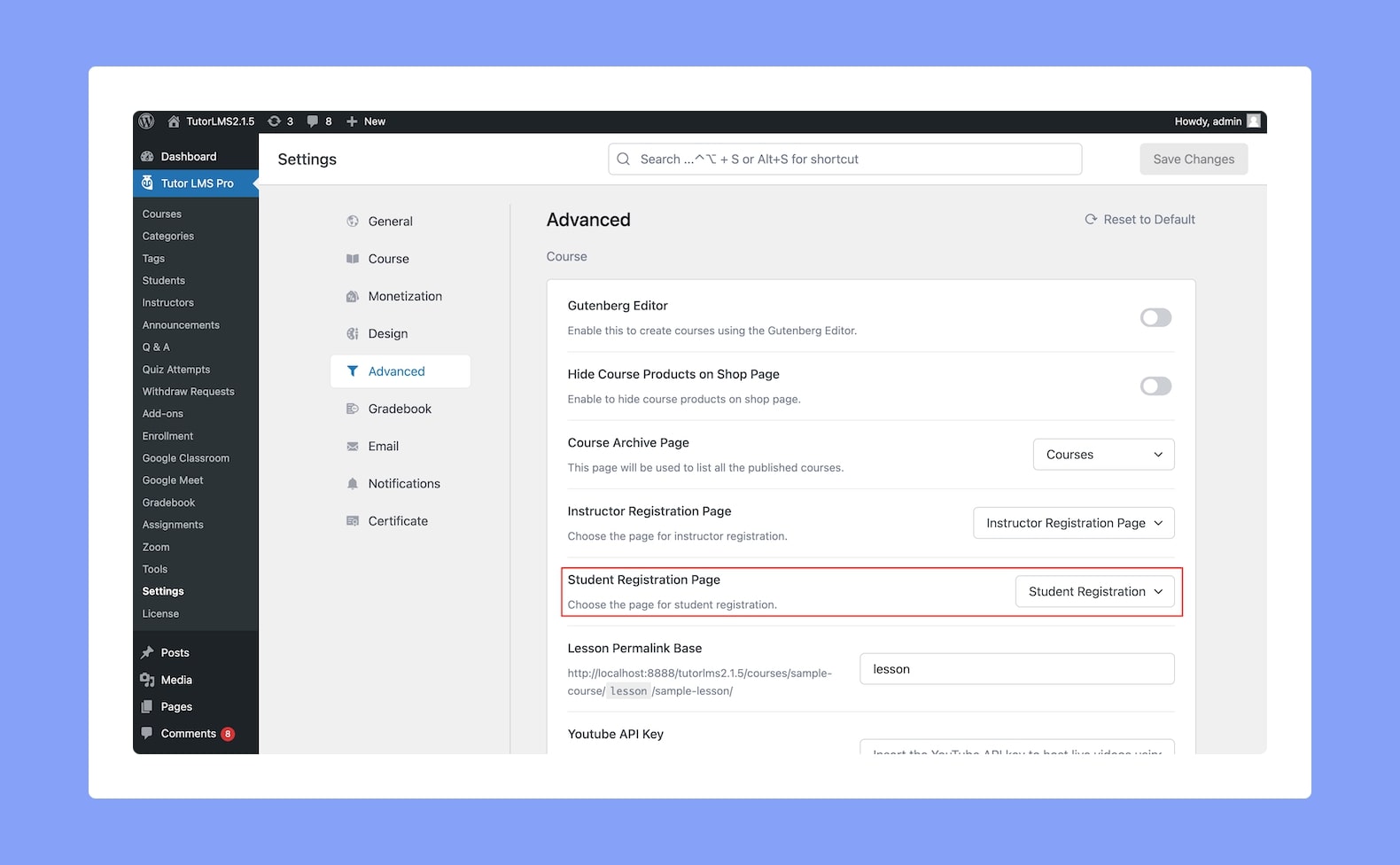Image resolution: width=1400 pixels, height=865 pixels.
Task: Click the Gradebook icon in settings list
Action: click(353, 409)
